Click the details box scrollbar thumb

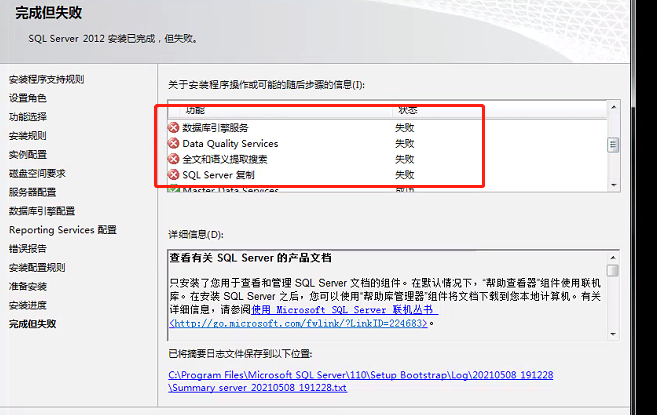coord(613,270)
